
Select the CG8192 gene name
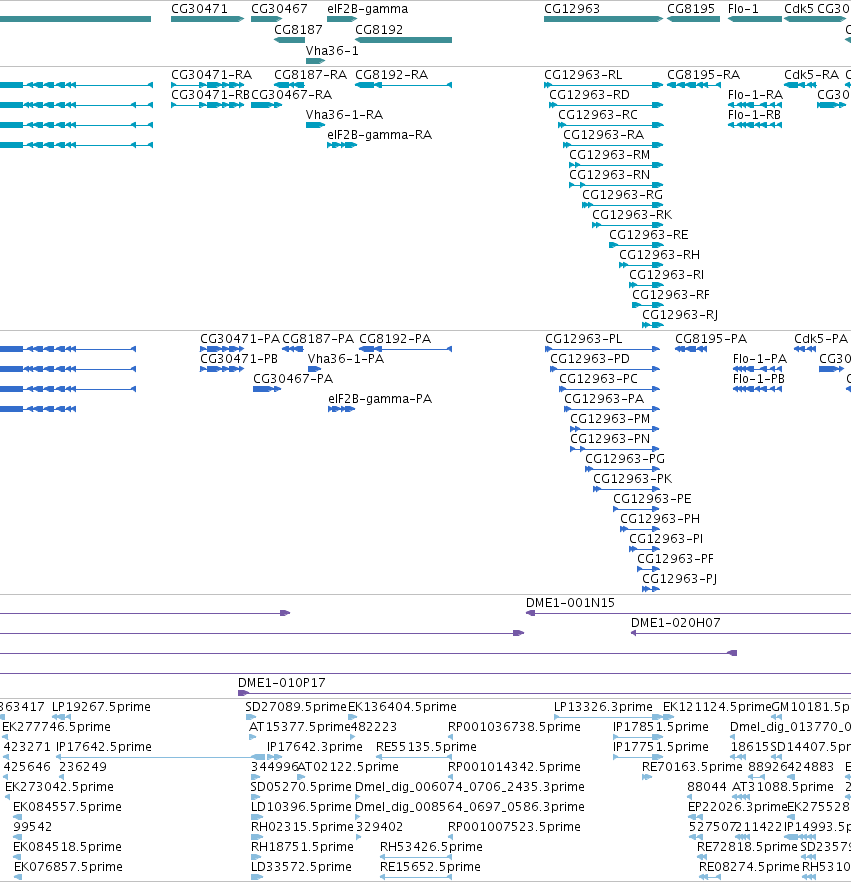click(x=379, y=30)
